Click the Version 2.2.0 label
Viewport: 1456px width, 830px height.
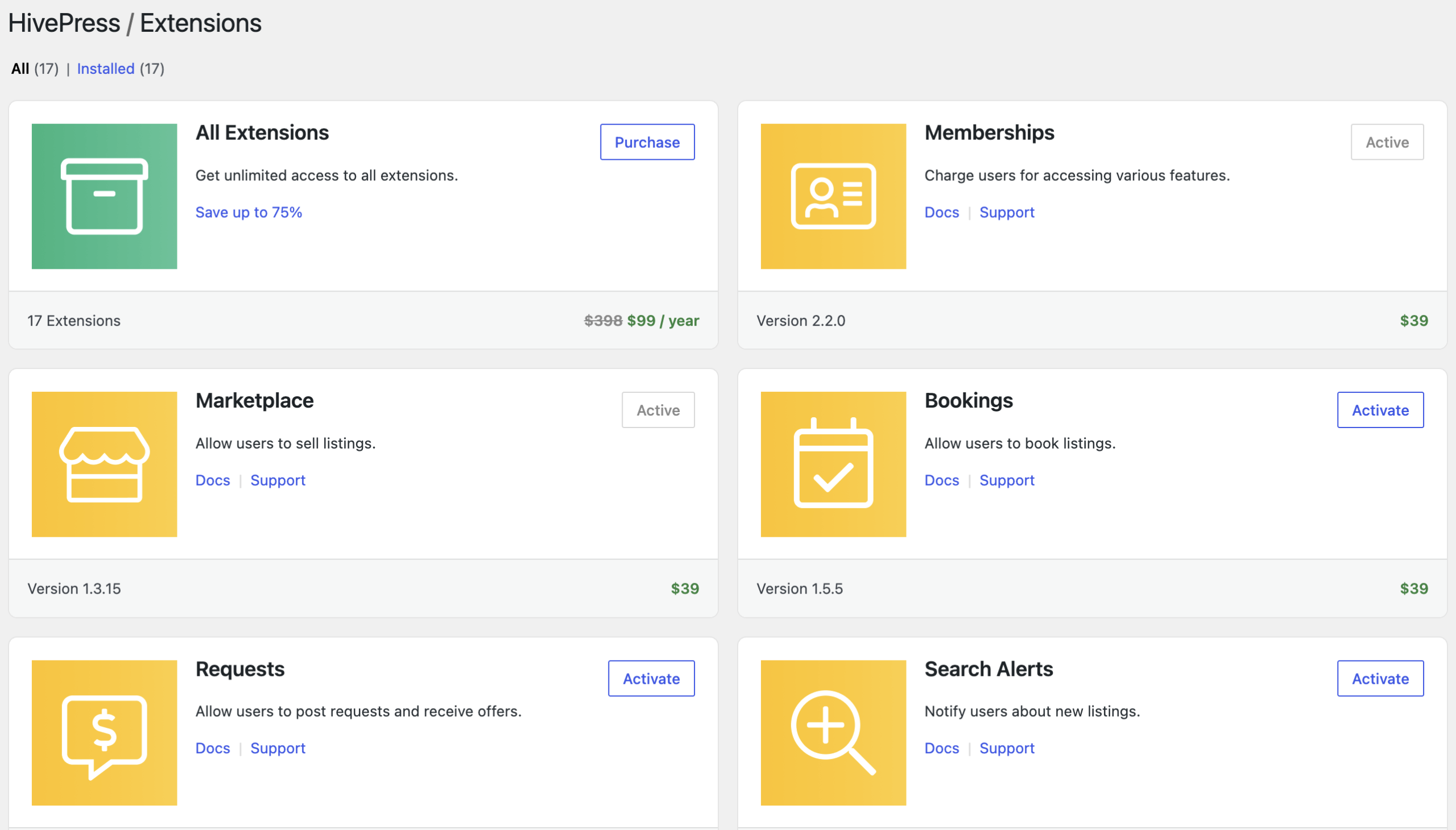click(x=801, y=321)
